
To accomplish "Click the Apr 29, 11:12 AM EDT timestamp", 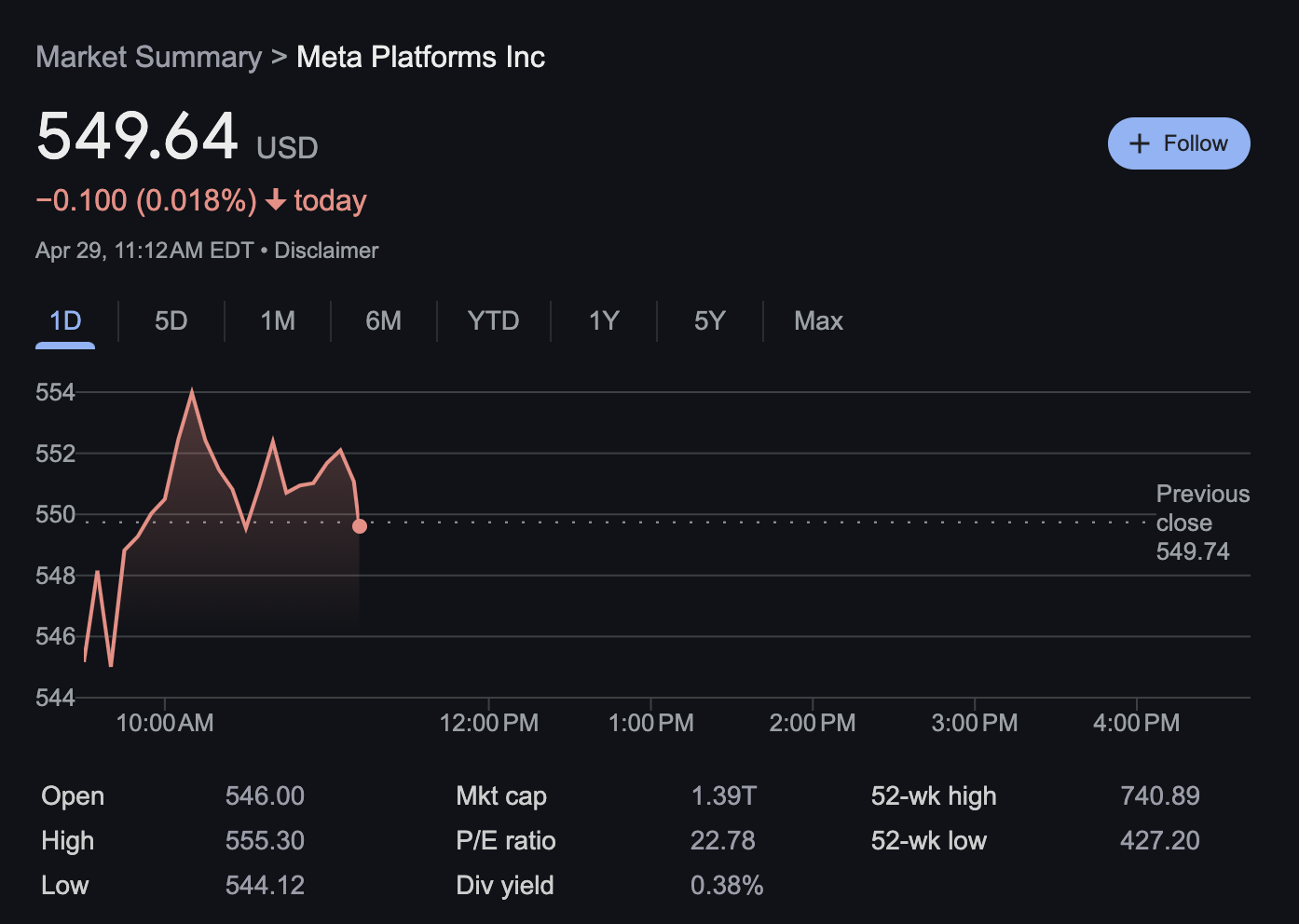I will (x=144, y=251).
